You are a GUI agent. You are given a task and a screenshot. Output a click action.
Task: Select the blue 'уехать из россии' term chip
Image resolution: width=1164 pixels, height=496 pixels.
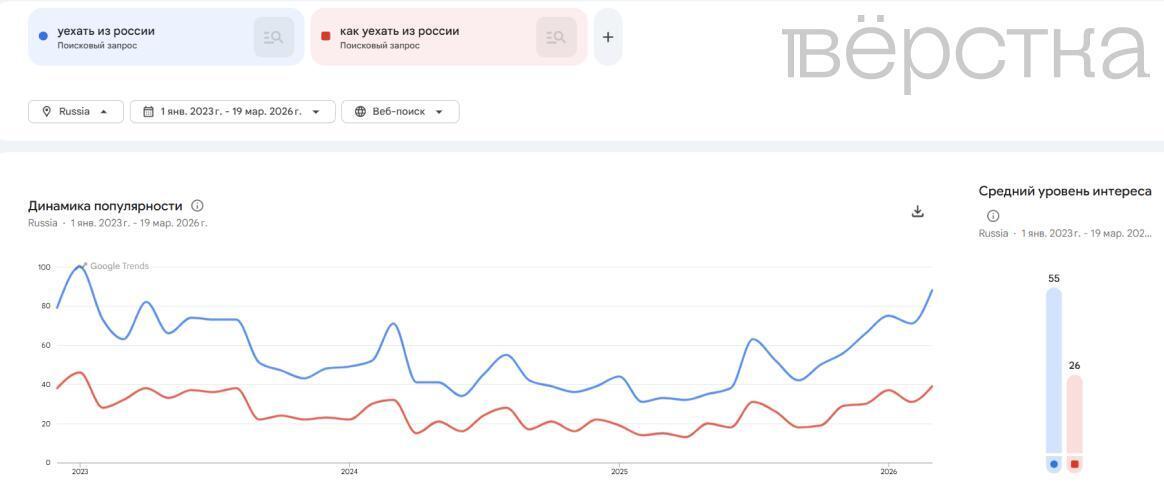(x=140, y=37)
